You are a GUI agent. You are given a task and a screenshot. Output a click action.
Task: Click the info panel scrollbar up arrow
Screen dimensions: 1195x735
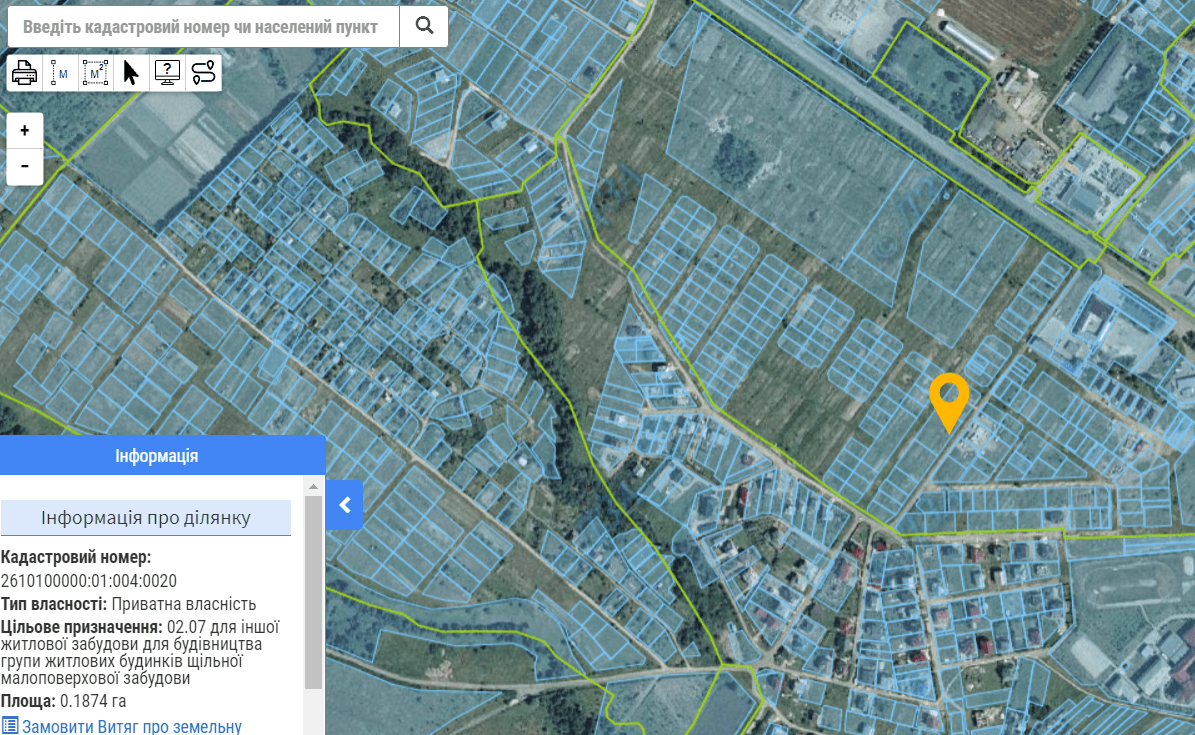click(x=314, y=487)
